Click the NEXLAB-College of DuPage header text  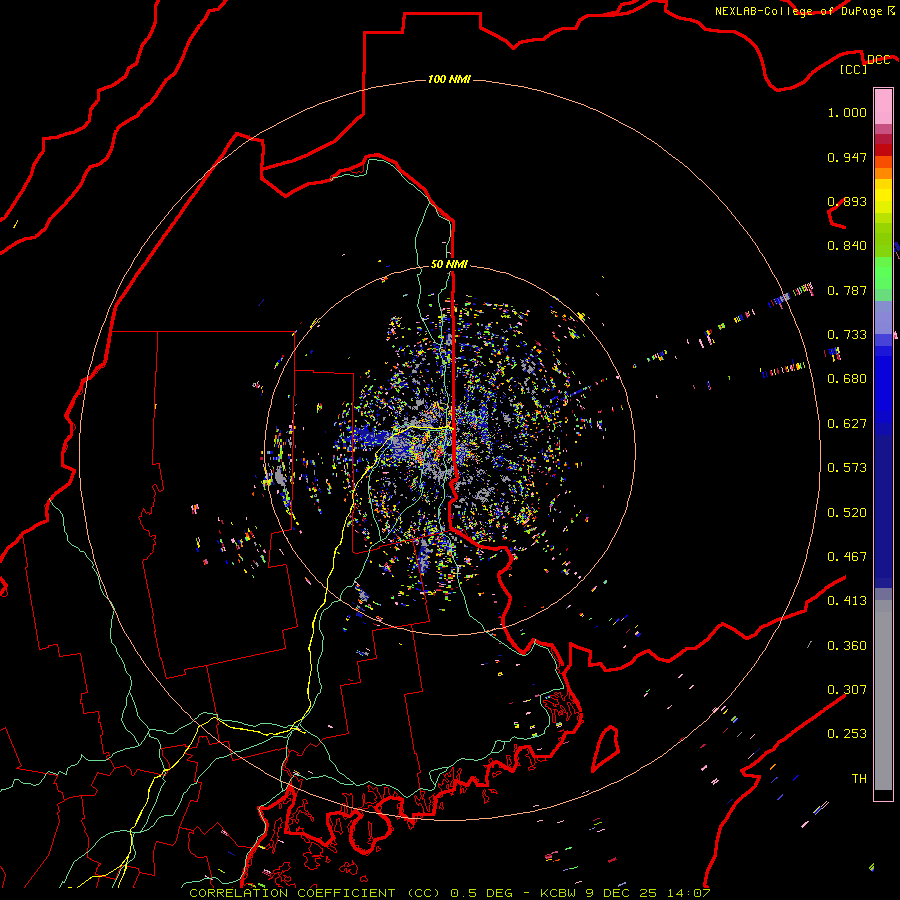click(x=805, y=11)
